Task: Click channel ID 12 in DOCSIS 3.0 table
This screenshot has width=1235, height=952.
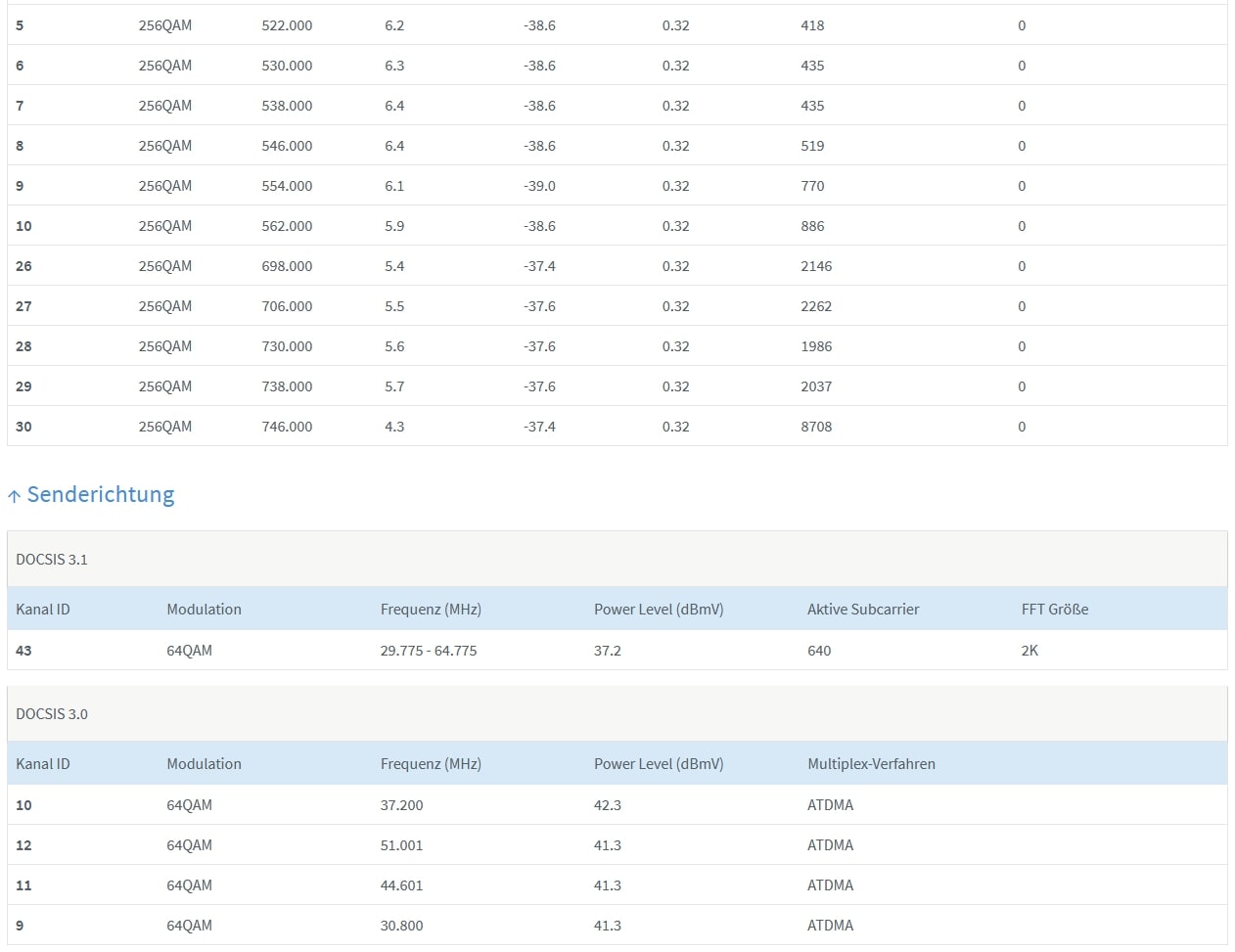Action: (23, 845)
